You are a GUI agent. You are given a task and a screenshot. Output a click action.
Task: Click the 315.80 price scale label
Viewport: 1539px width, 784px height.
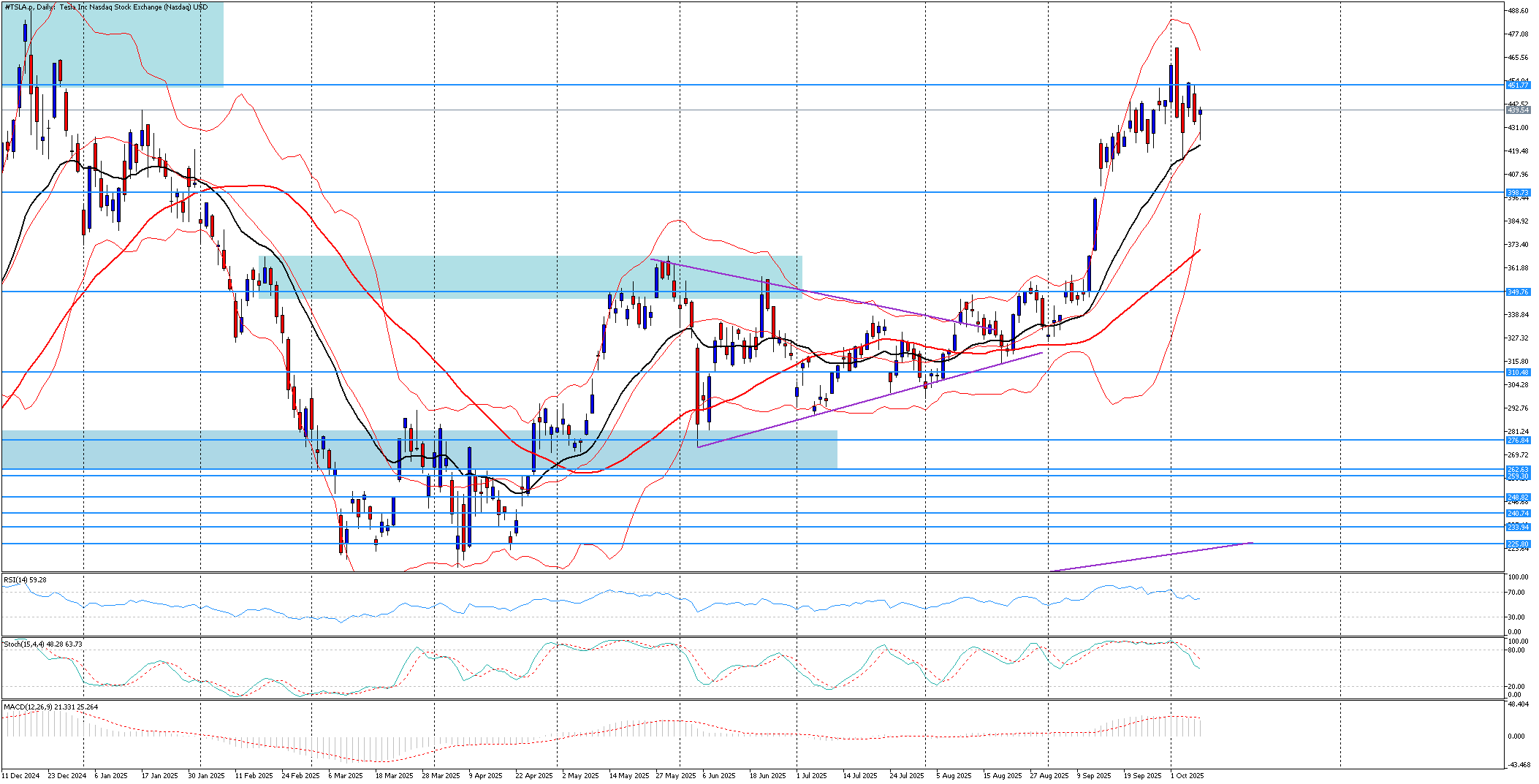click(x=1518, y=362)
